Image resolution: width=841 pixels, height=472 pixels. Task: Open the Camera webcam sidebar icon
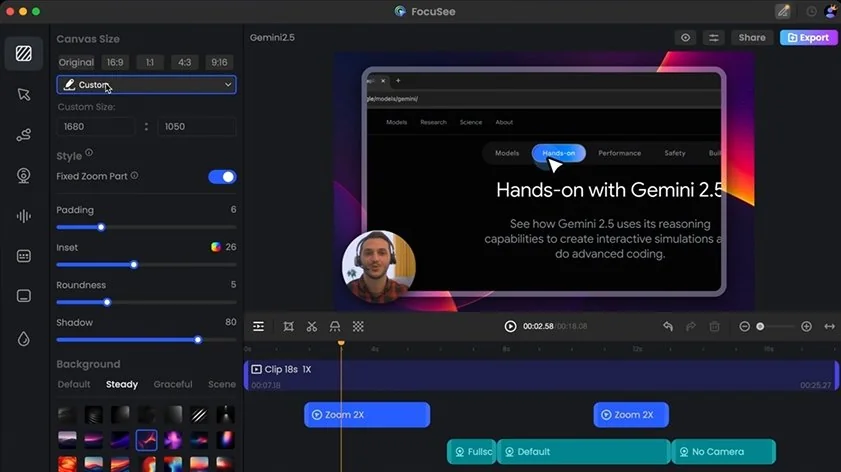pos(24,175)
